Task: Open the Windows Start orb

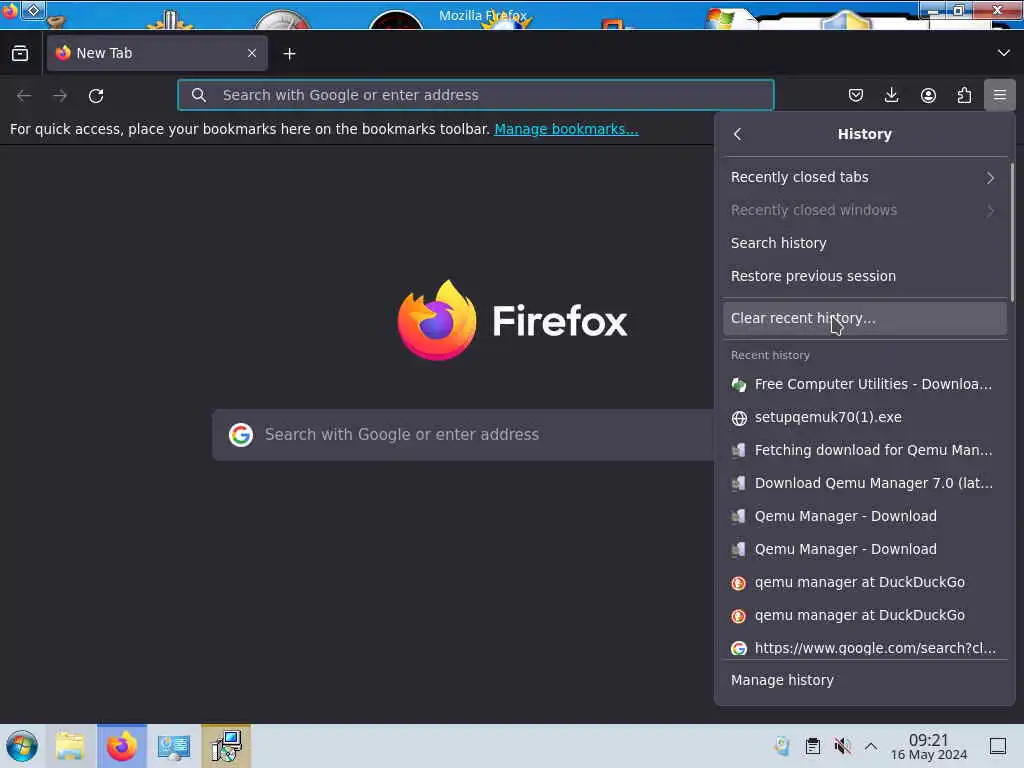Action: pos(22,746)
